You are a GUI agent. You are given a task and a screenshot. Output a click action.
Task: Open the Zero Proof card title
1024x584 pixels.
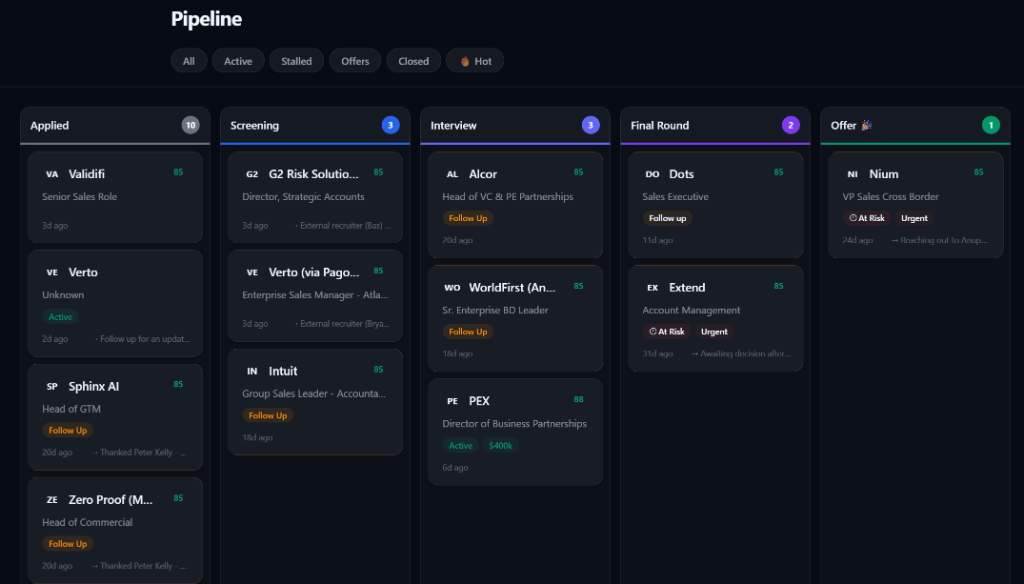(110, 500)
